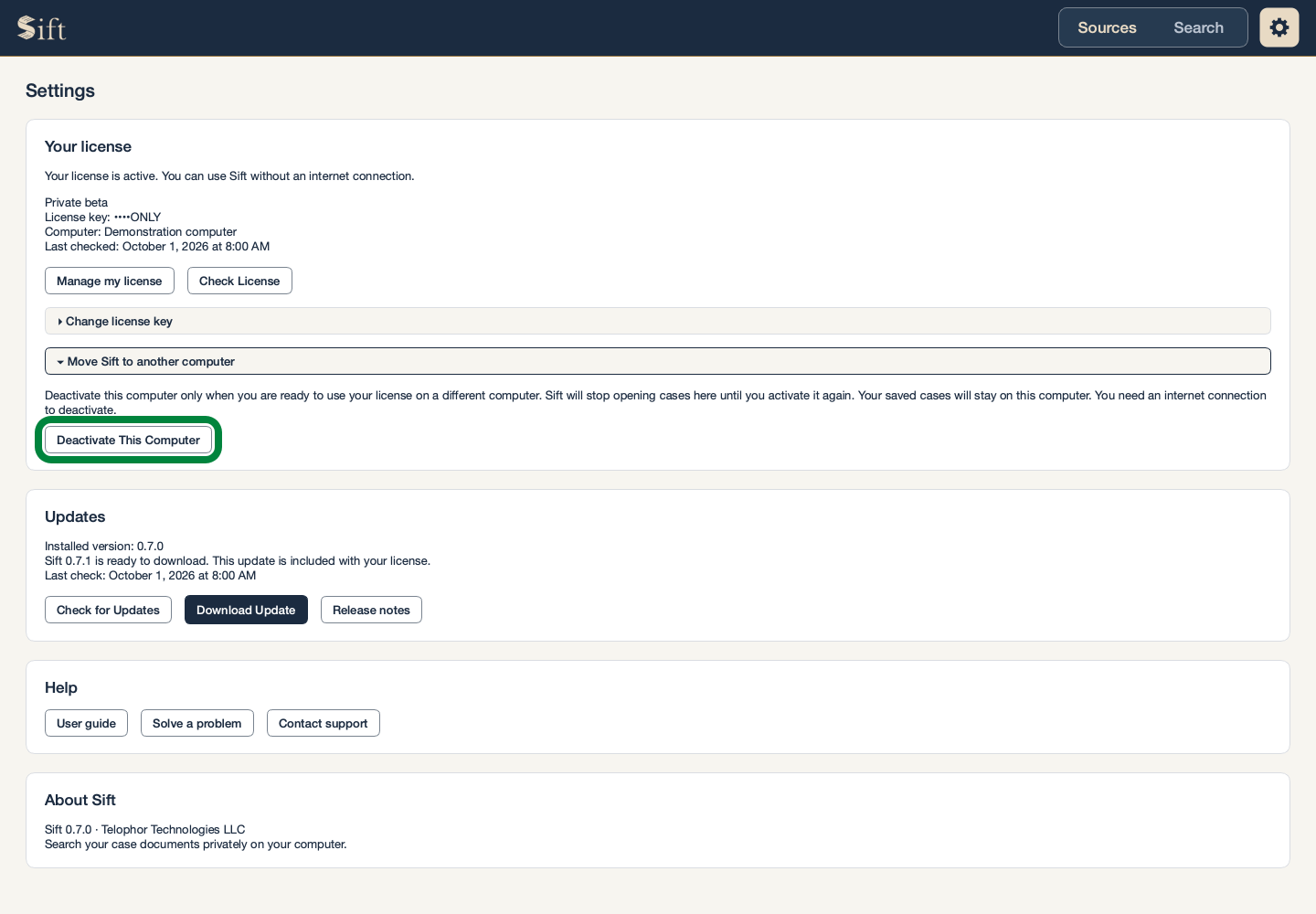Open the settings gear icon
Viewport: 1316px width, 914px height.
[1279, 27]
